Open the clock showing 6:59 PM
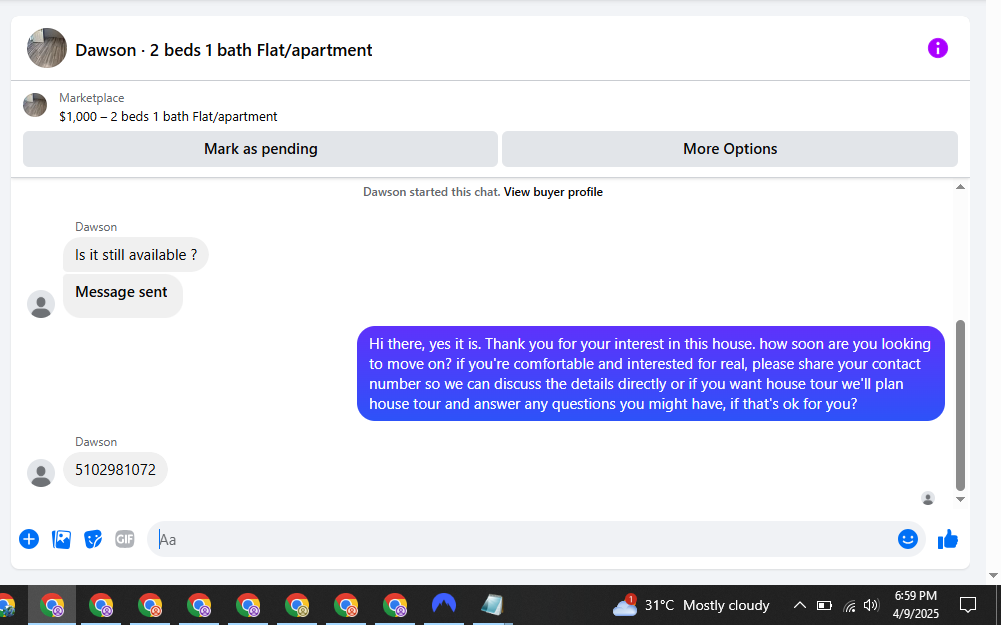This screenshot has height=625, width=1001. 915,605
